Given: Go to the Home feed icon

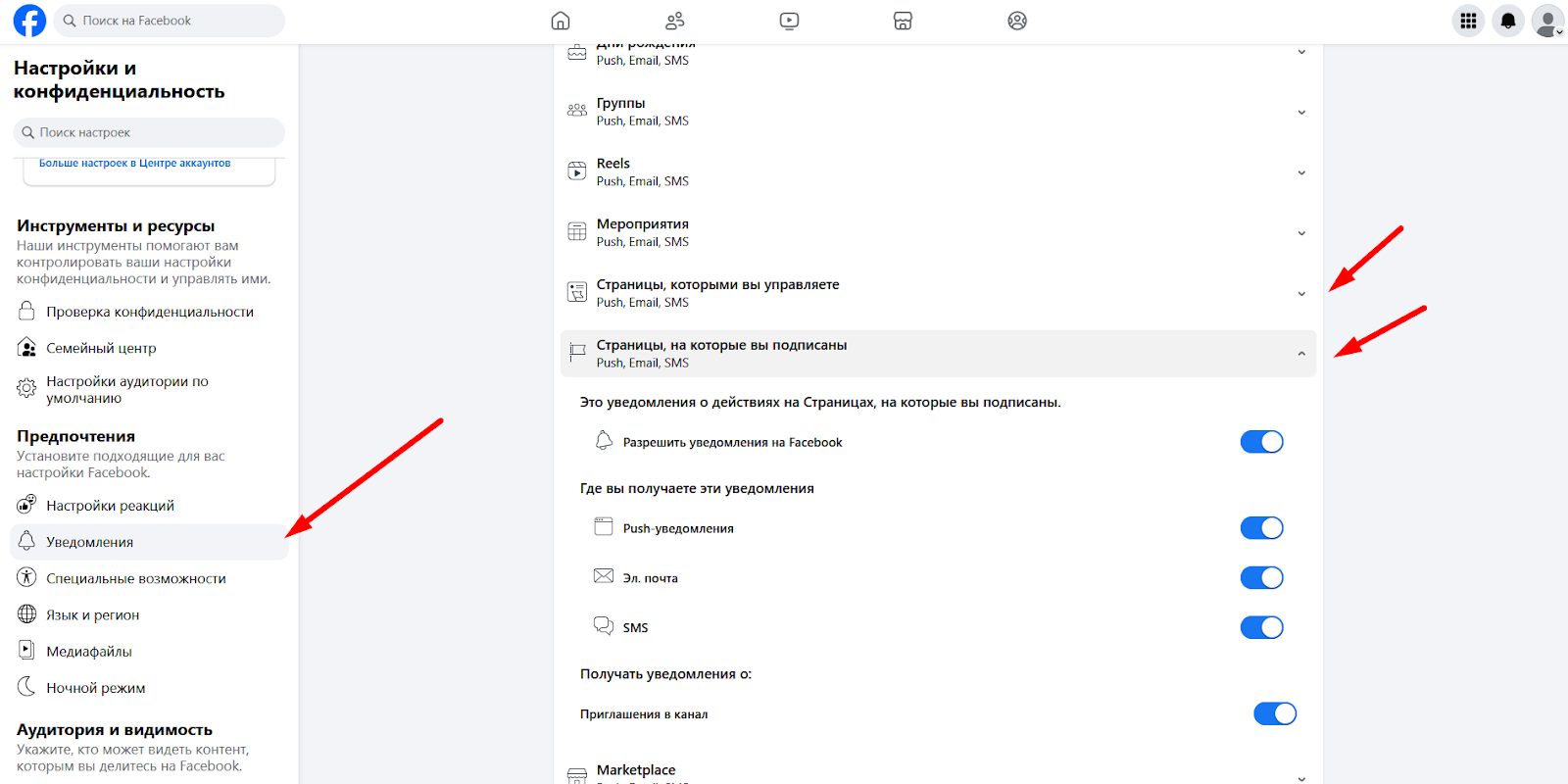Looking at the screenshot, I should pyautogui.click(x=561, y=21).
